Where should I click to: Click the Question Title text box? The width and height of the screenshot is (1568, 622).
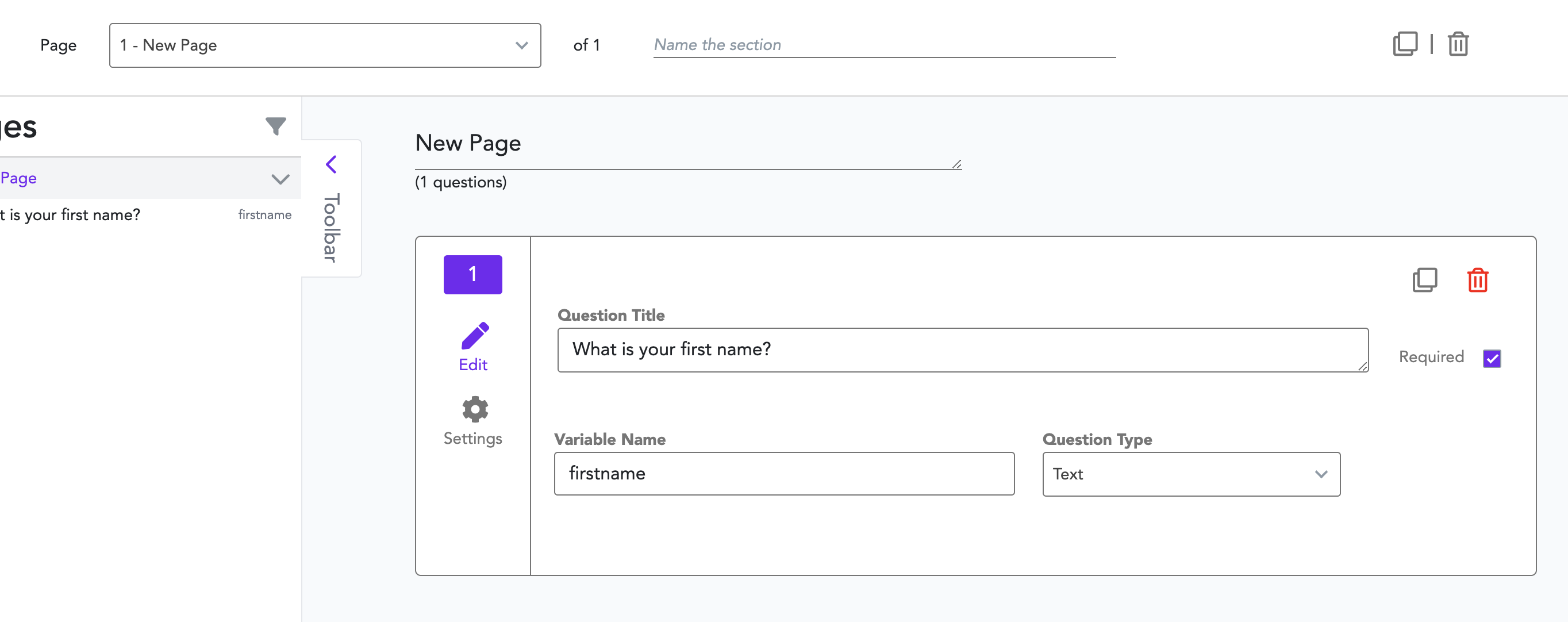[x=962, y=350]
